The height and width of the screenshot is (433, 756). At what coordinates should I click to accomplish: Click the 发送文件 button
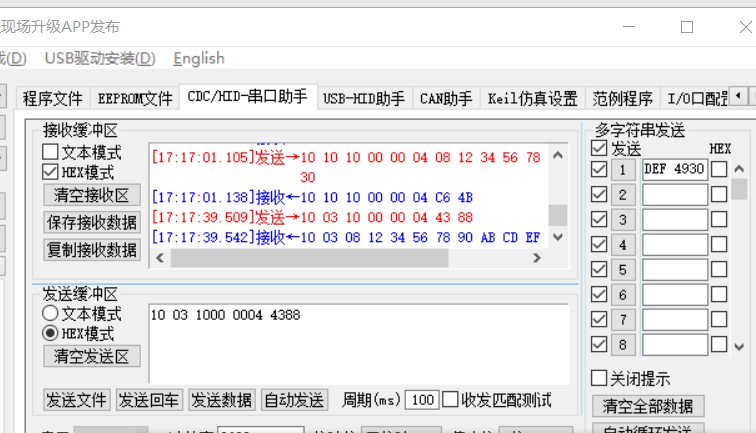pos(77,400)
